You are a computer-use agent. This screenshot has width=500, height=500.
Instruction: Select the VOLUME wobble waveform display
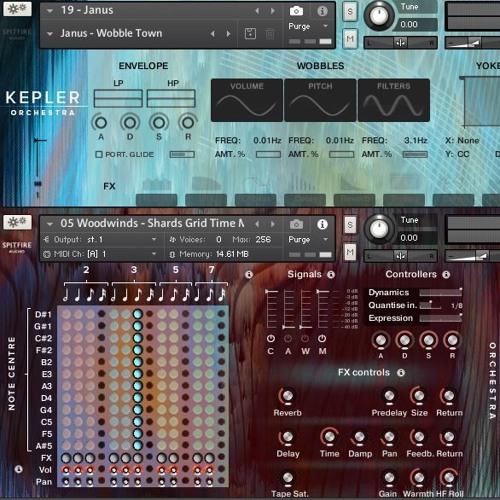(x=247, y=100)
